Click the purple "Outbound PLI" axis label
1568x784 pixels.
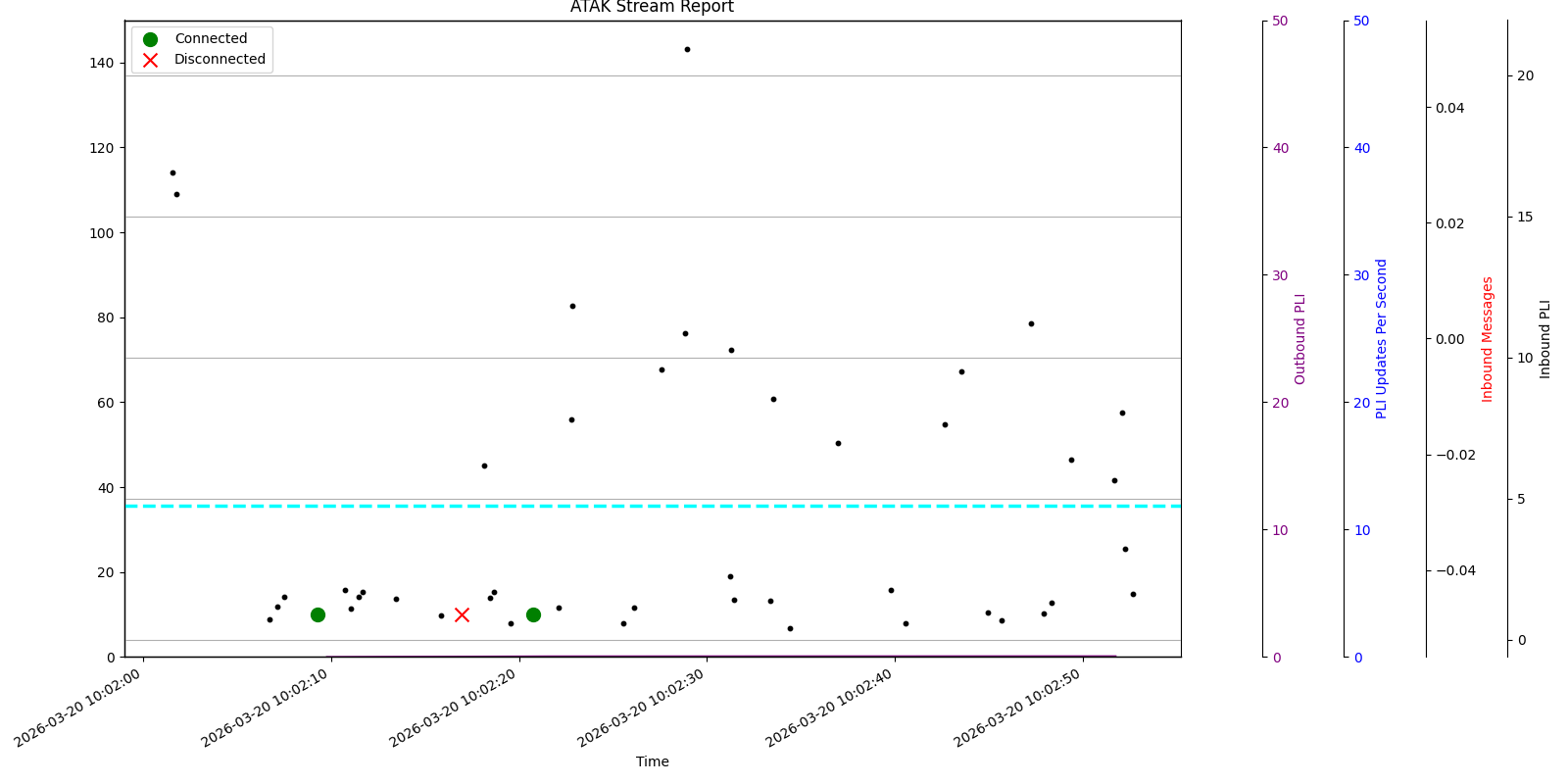1300,338
